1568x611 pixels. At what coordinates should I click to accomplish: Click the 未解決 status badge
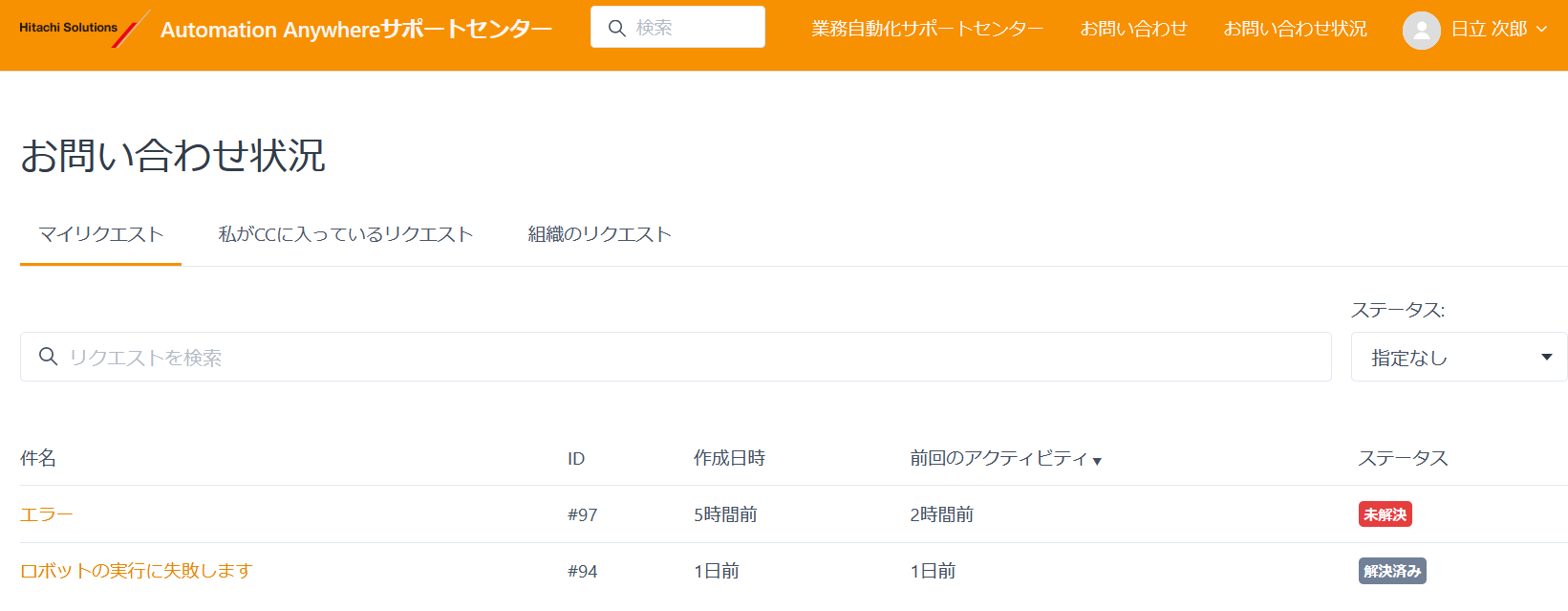point(1385,514)
